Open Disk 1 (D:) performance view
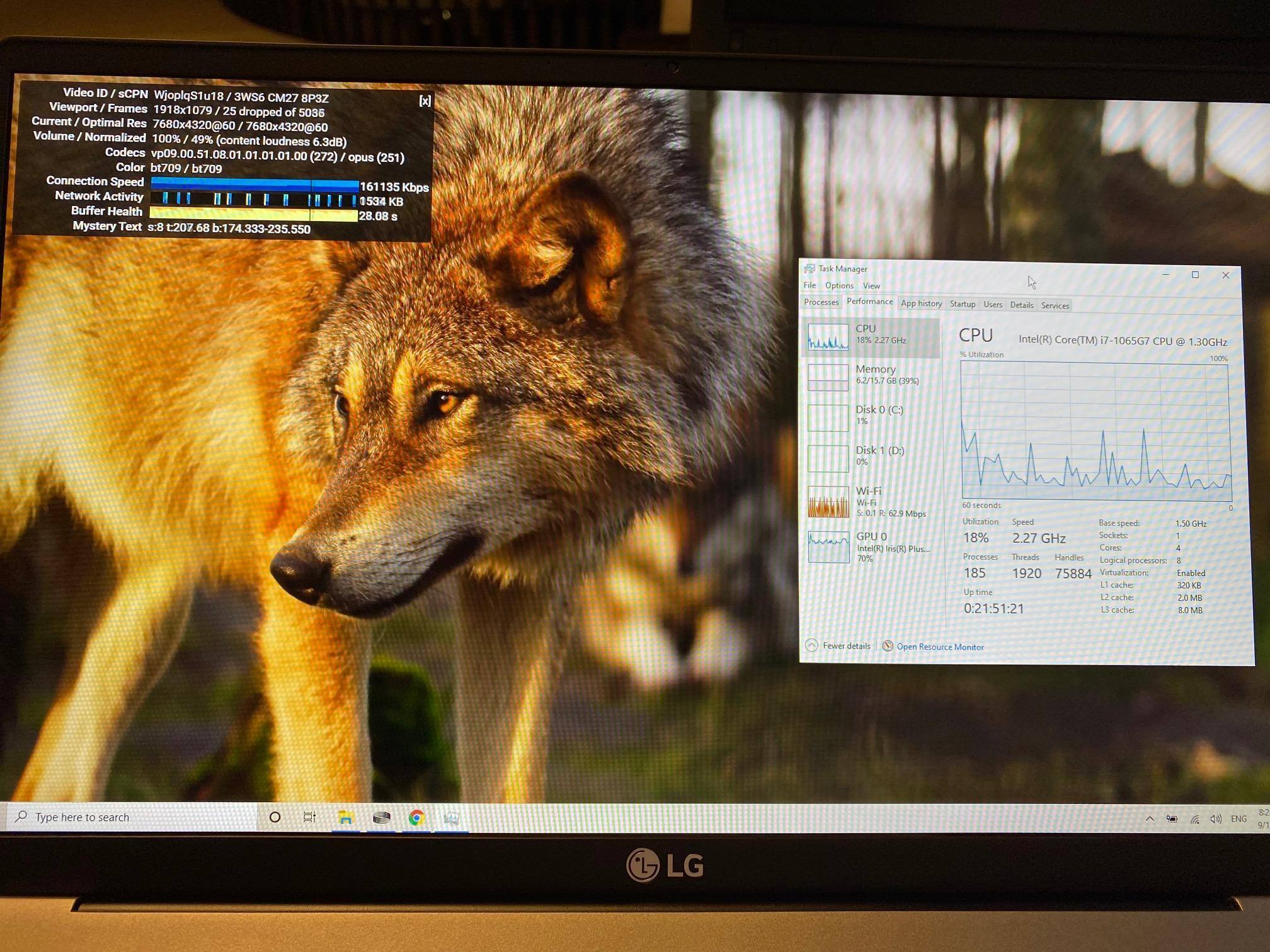 pyautogui.click(x=879, y=455)
